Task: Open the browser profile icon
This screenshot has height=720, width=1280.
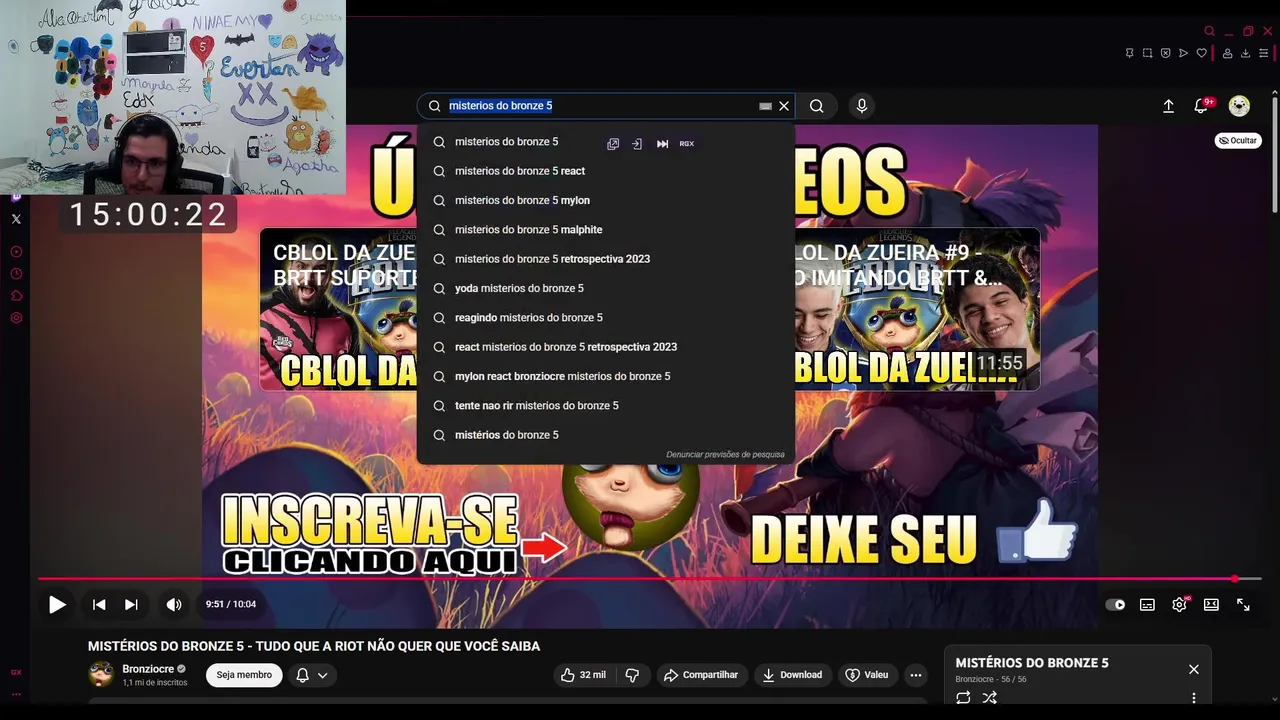Action: coord(1228,53)
